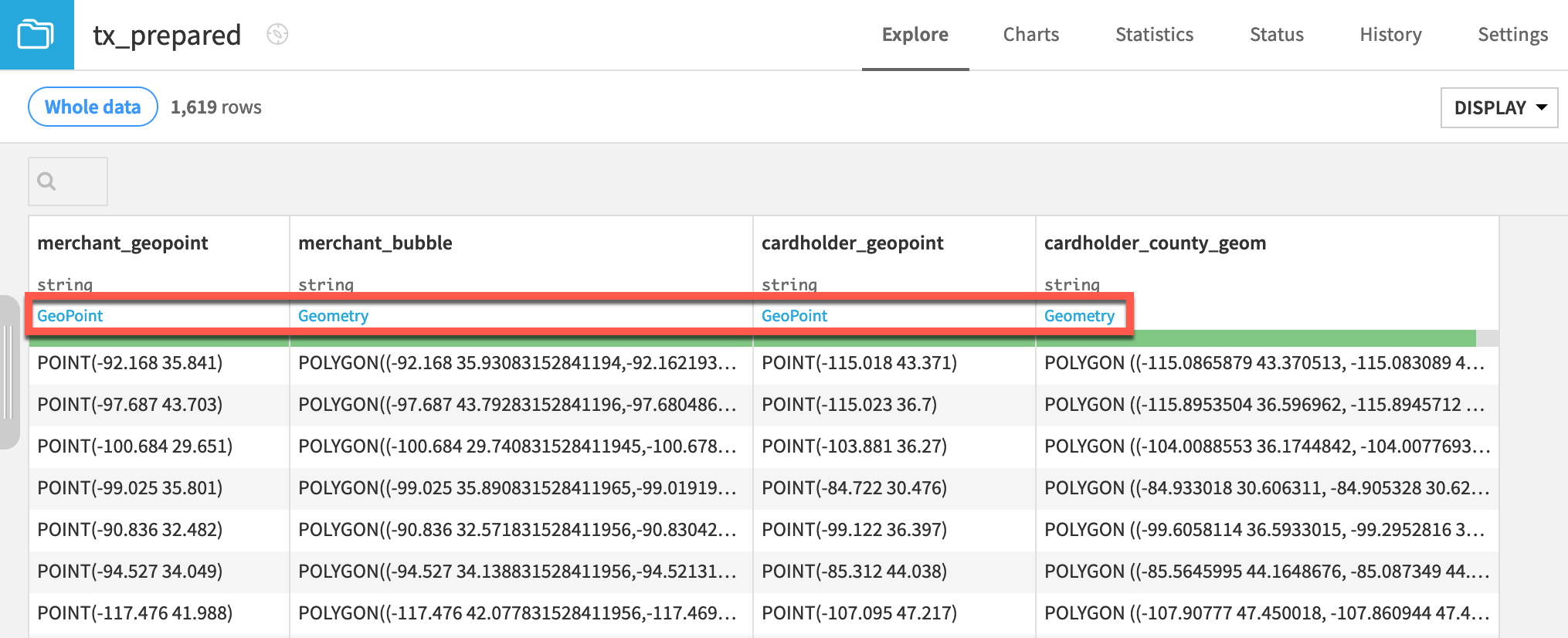The image size is (1568, 638).
Task: Select merchant_bubble polygon starting -99.025 35.8908
Action: (521, 488)
